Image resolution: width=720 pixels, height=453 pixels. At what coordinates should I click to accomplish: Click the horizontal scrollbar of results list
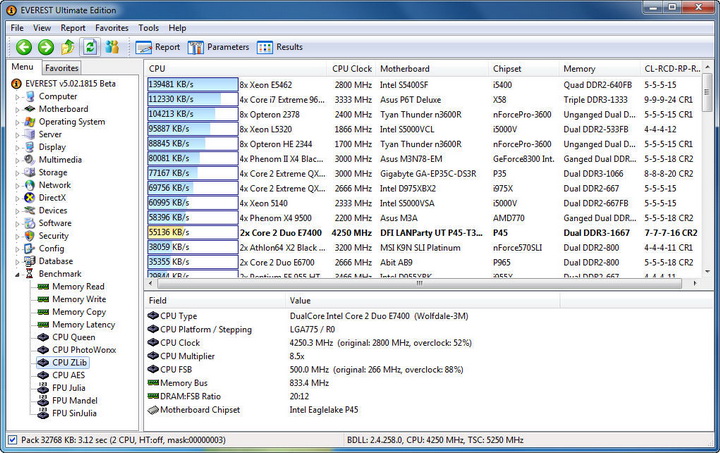pos(420,284)
